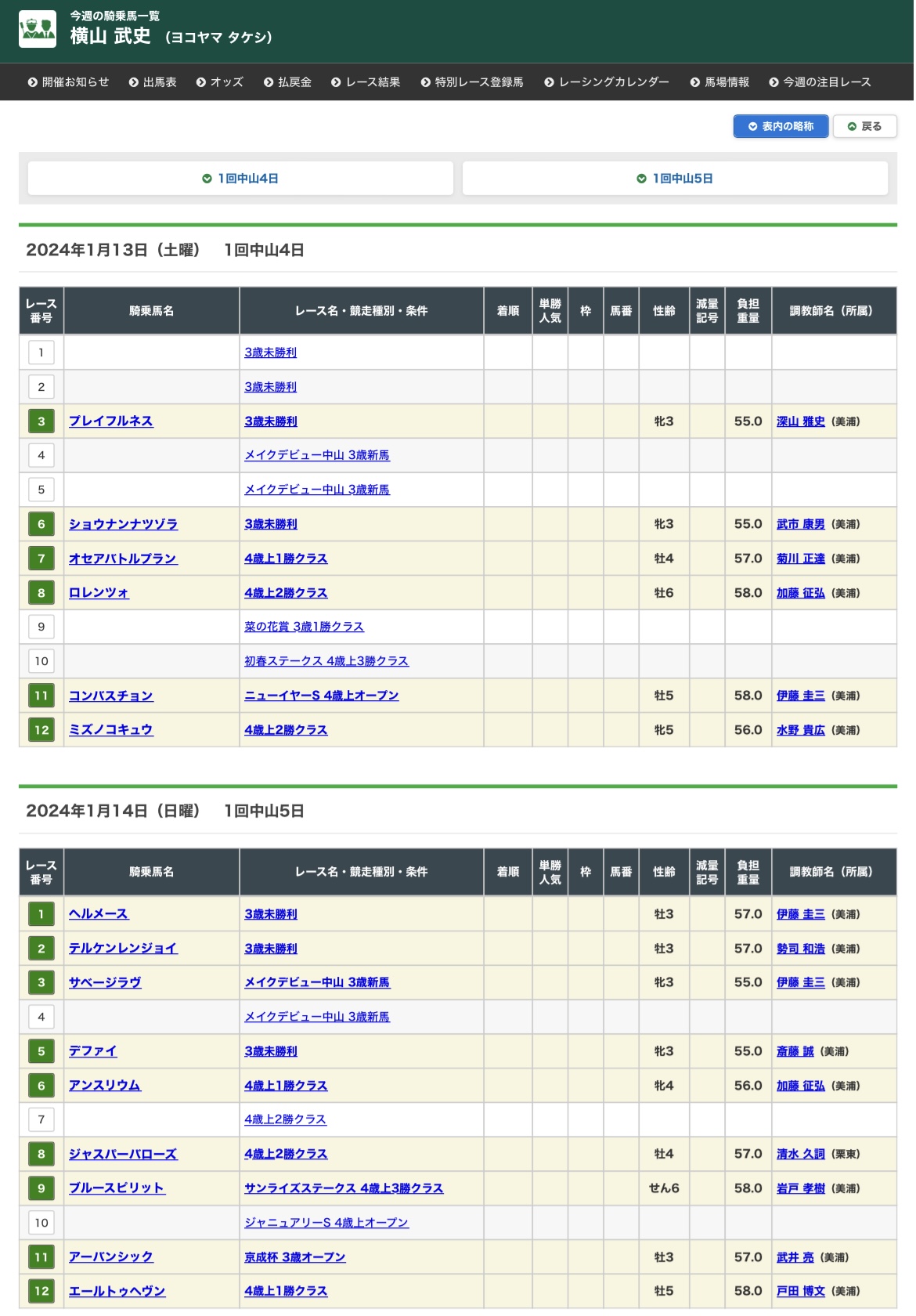Select race number 7 badge on Saturday
The image size is (916, 1316).
pos(41,559)
